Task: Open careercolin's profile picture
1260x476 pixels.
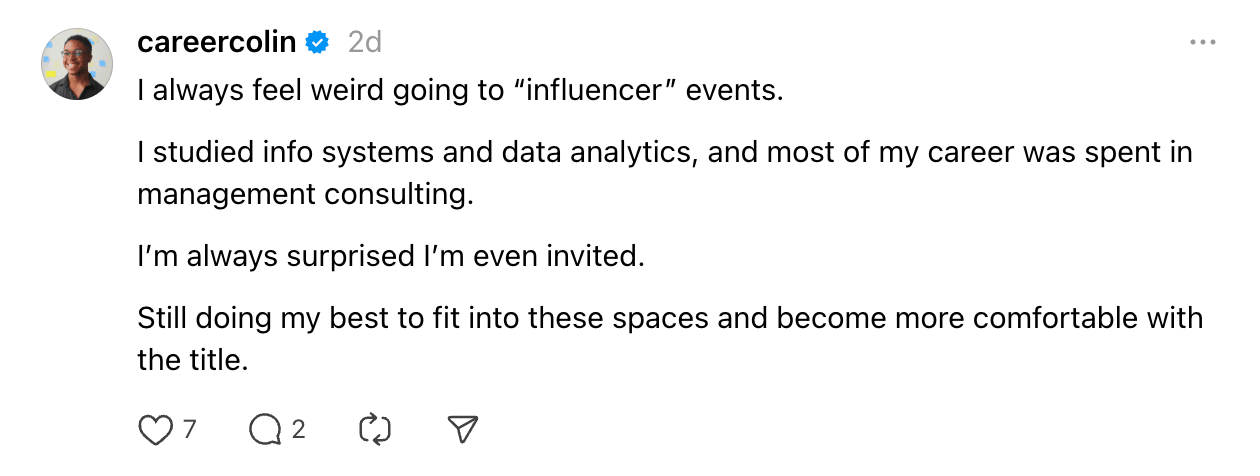Action: pyautogui.click(x=76, y=64)
